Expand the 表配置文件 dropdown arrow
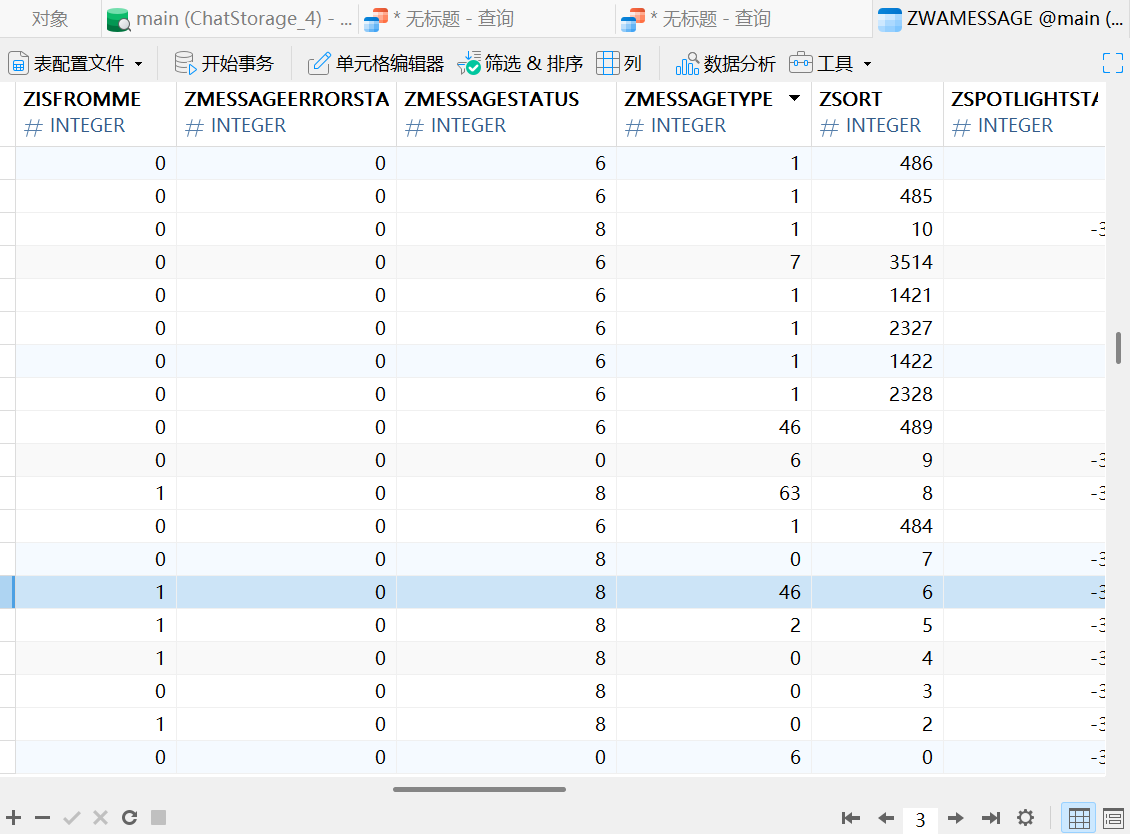 point(138,64)
